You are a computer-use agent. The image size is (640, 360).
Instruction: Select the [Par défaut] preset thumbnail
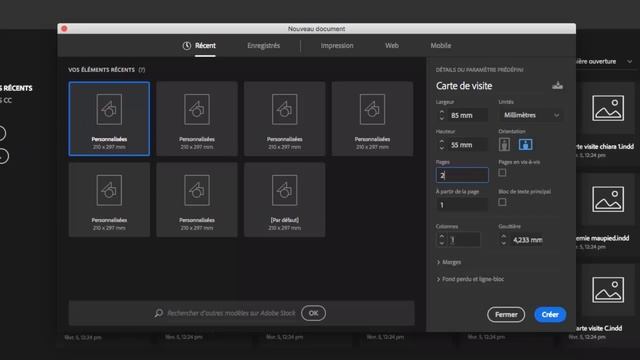[x=284, y=200]
